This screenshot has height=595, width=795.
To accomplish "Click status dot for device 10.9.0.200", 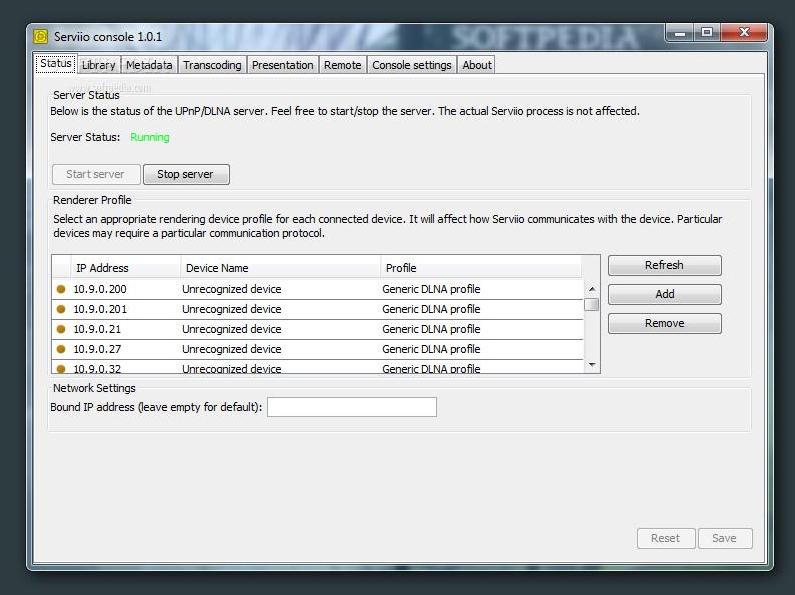I will pos(61,289).
